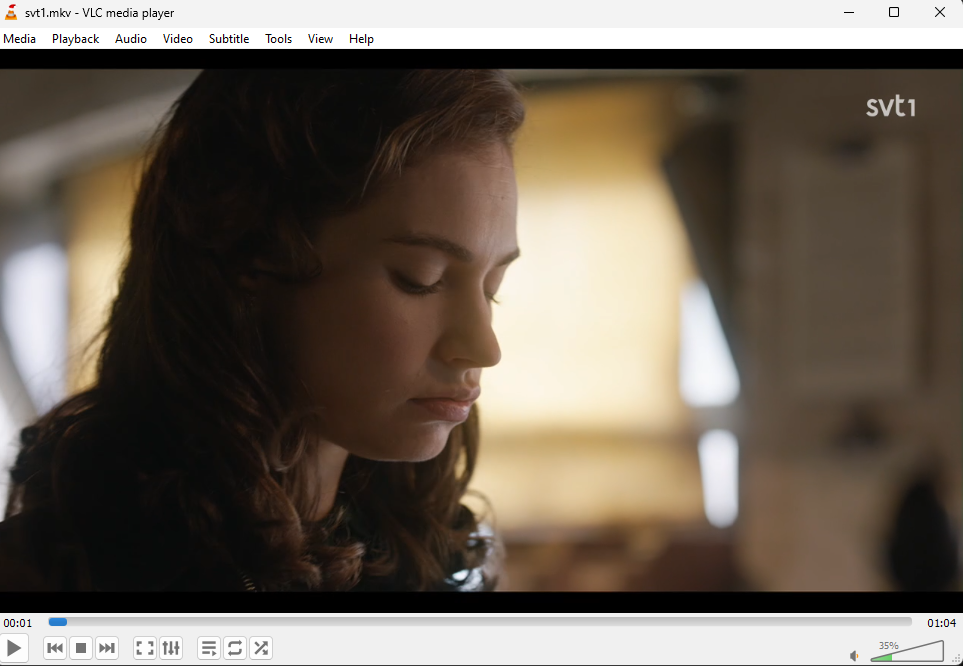Mute audio via the speaker icon
The height and width of the screenshot is (666, 963).
coord(854,656)
